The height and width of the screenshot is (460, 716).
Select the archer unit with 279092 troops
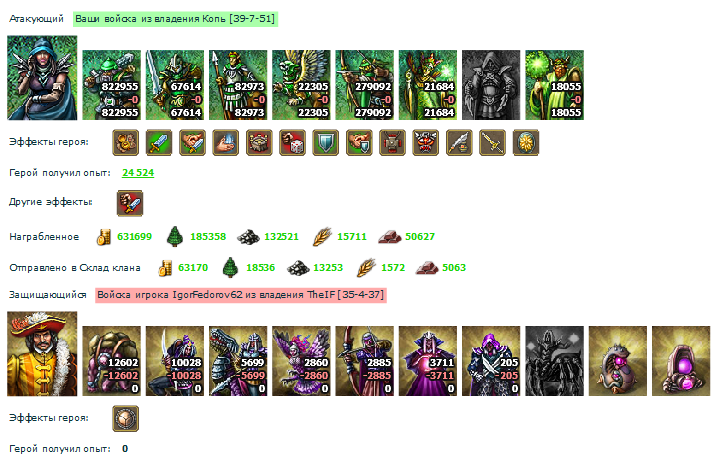coord(364,85)
